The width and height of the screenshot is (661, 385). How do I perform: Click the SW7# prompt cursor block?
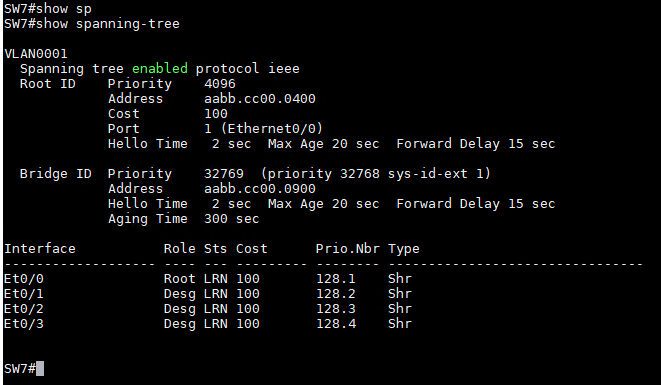click(x=40, y=369)
